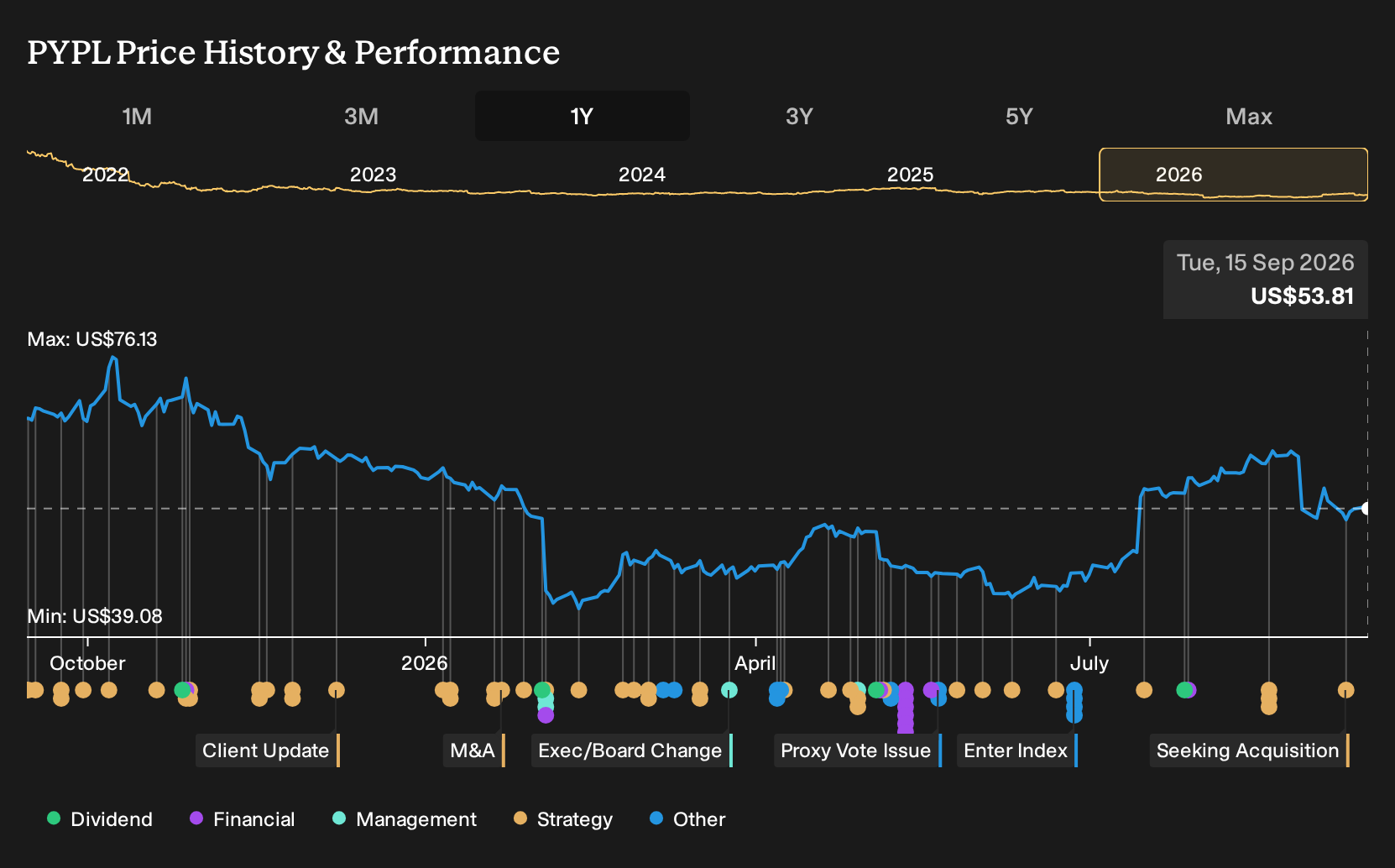This screenshot has width=1395, height=868.
Task: Click the Max: US$76.13 label
Action: 92,339
